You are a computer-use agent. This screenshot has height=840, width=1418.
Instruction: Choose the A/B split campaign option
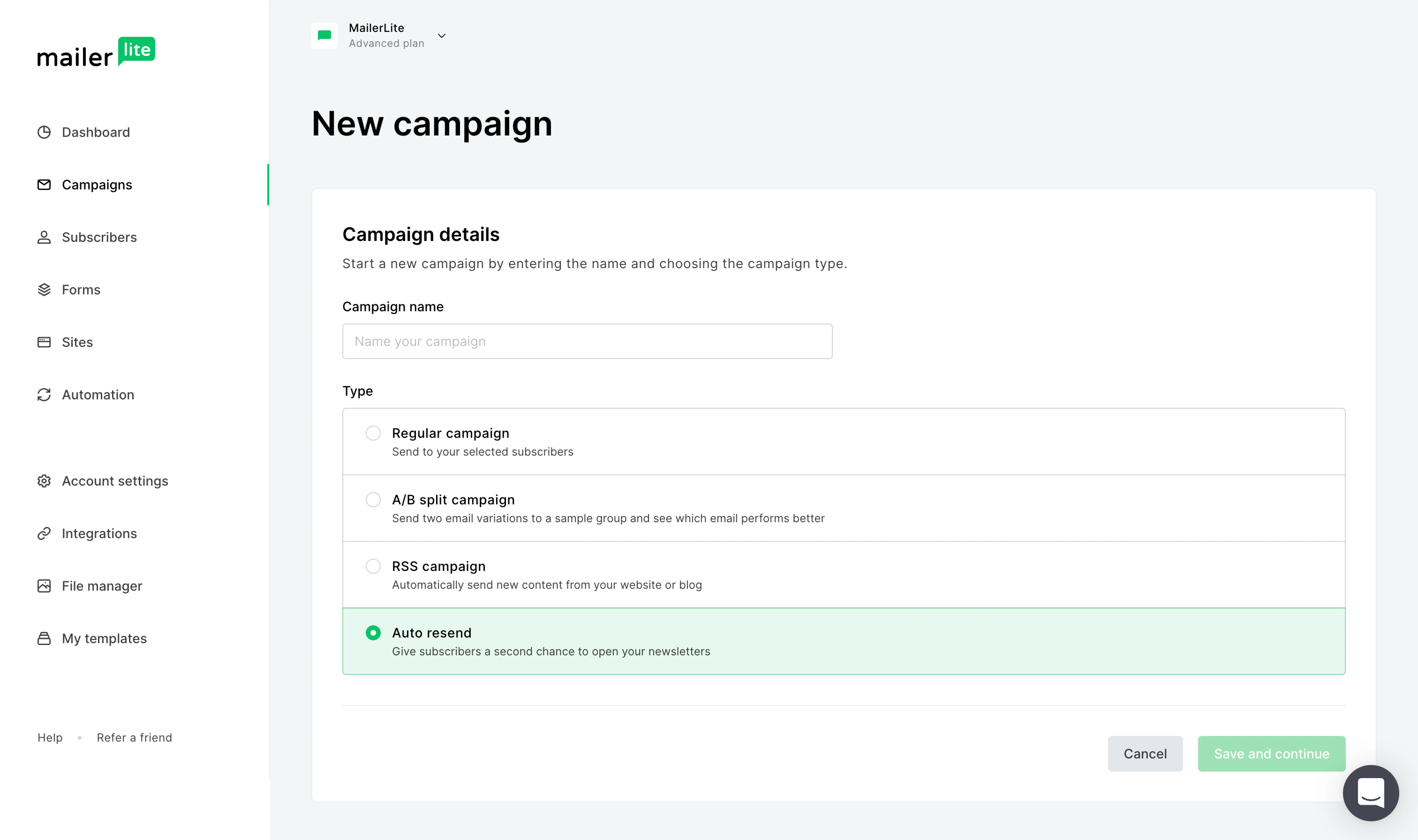tap(373, 500)
